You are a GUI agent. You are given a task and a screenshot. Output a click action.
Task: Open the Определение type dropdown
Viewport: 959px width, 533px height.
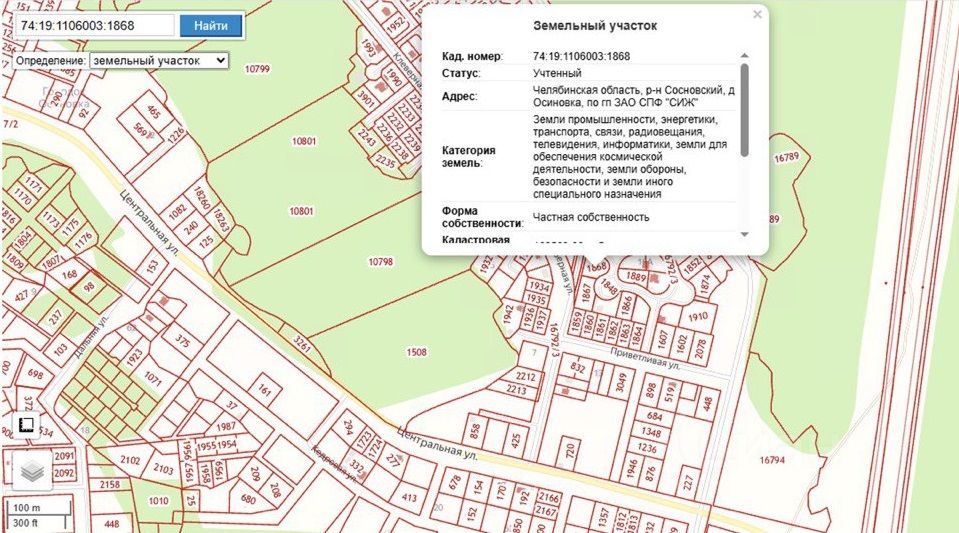(159, 61)
